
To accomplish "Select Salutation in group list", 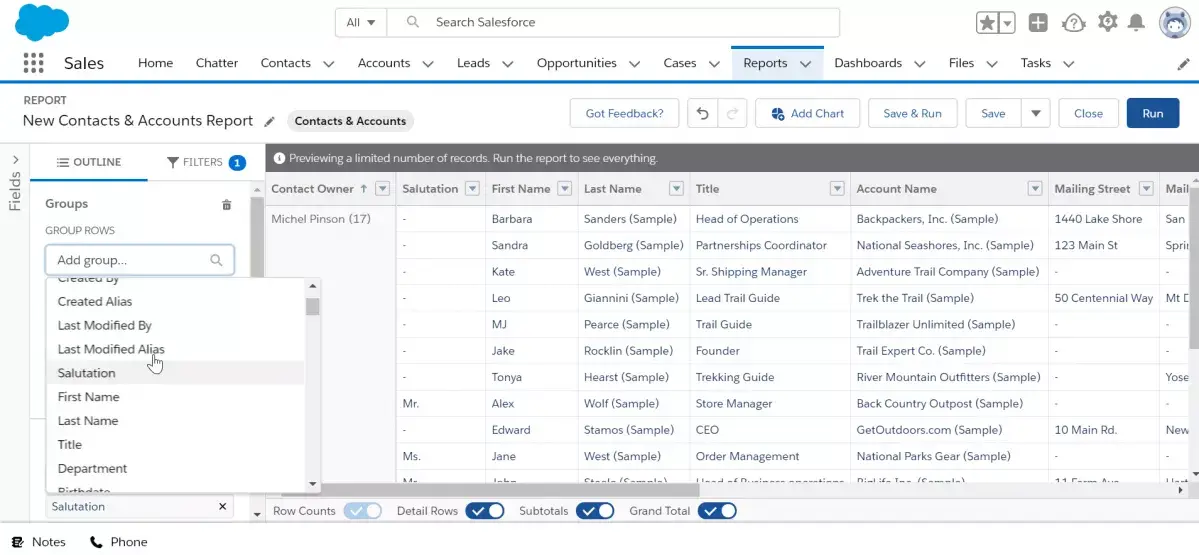I will 175,373.
